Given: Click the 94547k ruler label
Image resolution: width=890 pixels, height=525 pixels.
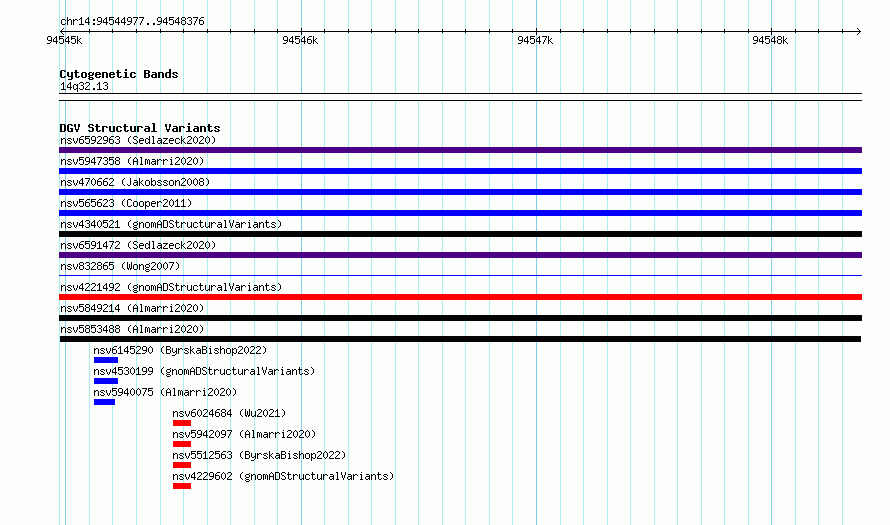Looking at the screenshot, I should click(x=535, y=40).
